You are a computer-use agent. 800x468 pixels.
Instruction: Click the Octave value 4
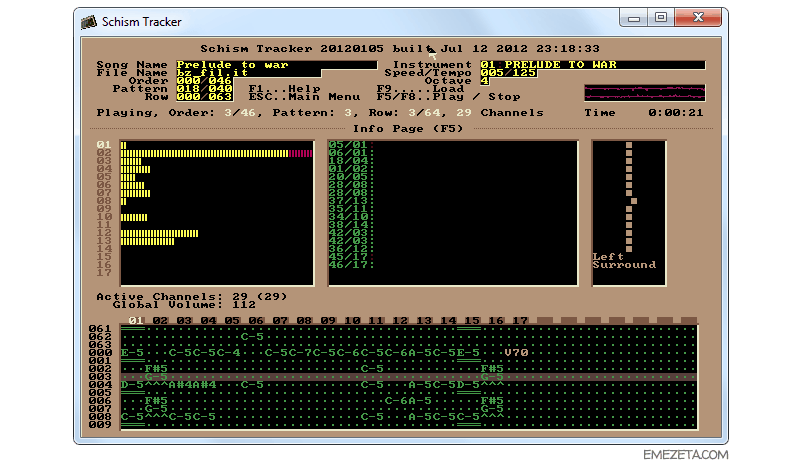484,81
